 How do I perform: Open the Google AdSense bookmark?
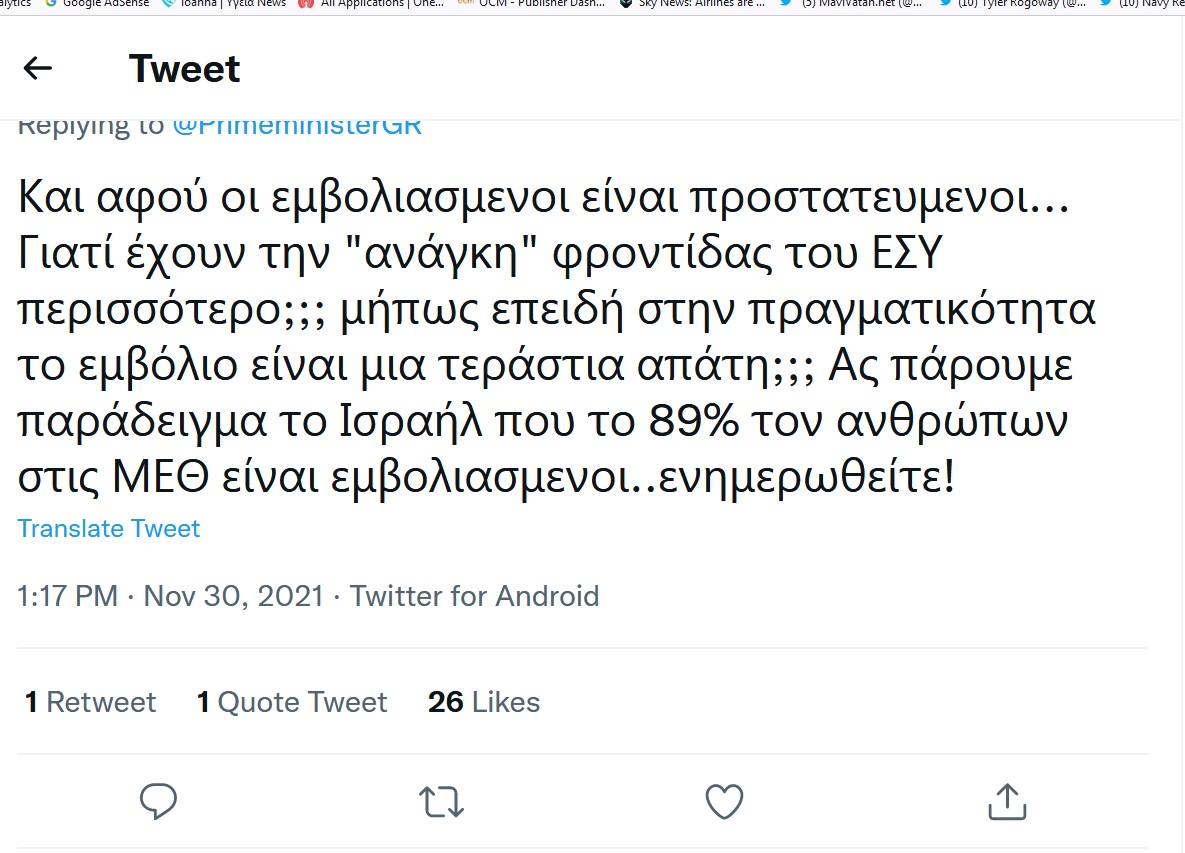(x=97, y=3)
